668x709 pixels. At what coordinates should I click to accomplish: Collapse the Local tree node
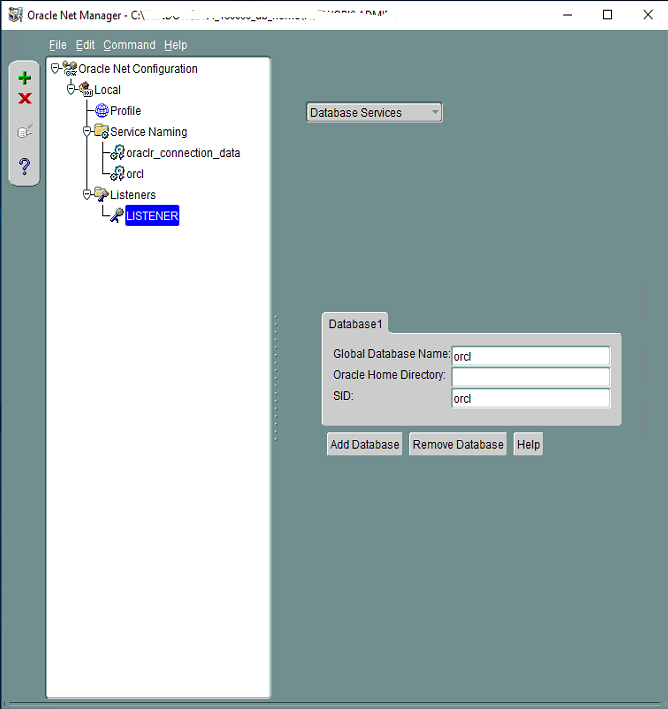click(x=71, y=89)
